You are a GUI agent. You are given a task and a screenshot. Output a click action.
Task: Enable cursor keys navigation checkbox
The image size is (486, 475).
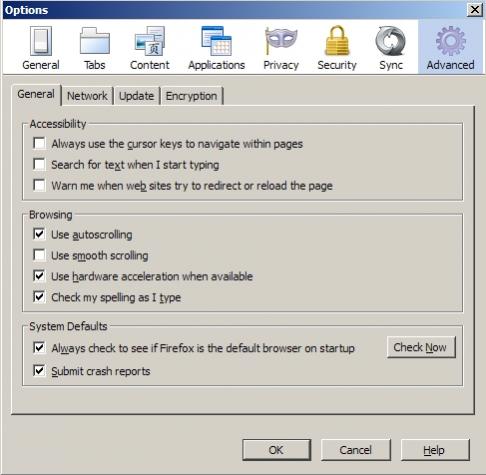39,144
